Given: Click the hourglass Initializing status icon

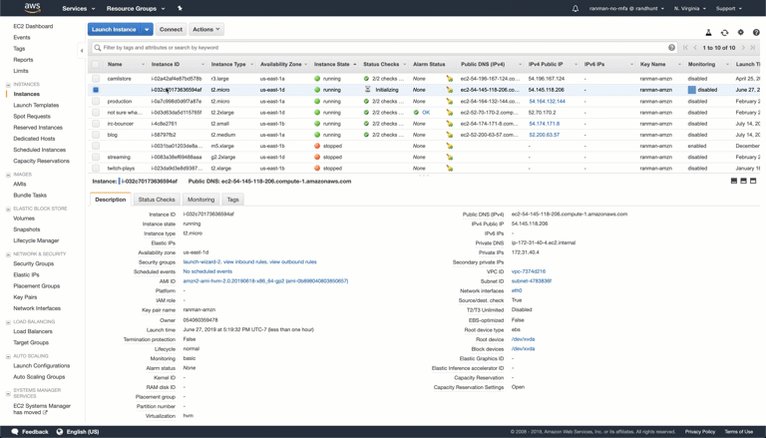Looking at the screenshot, I should click(x=367, y=90).
